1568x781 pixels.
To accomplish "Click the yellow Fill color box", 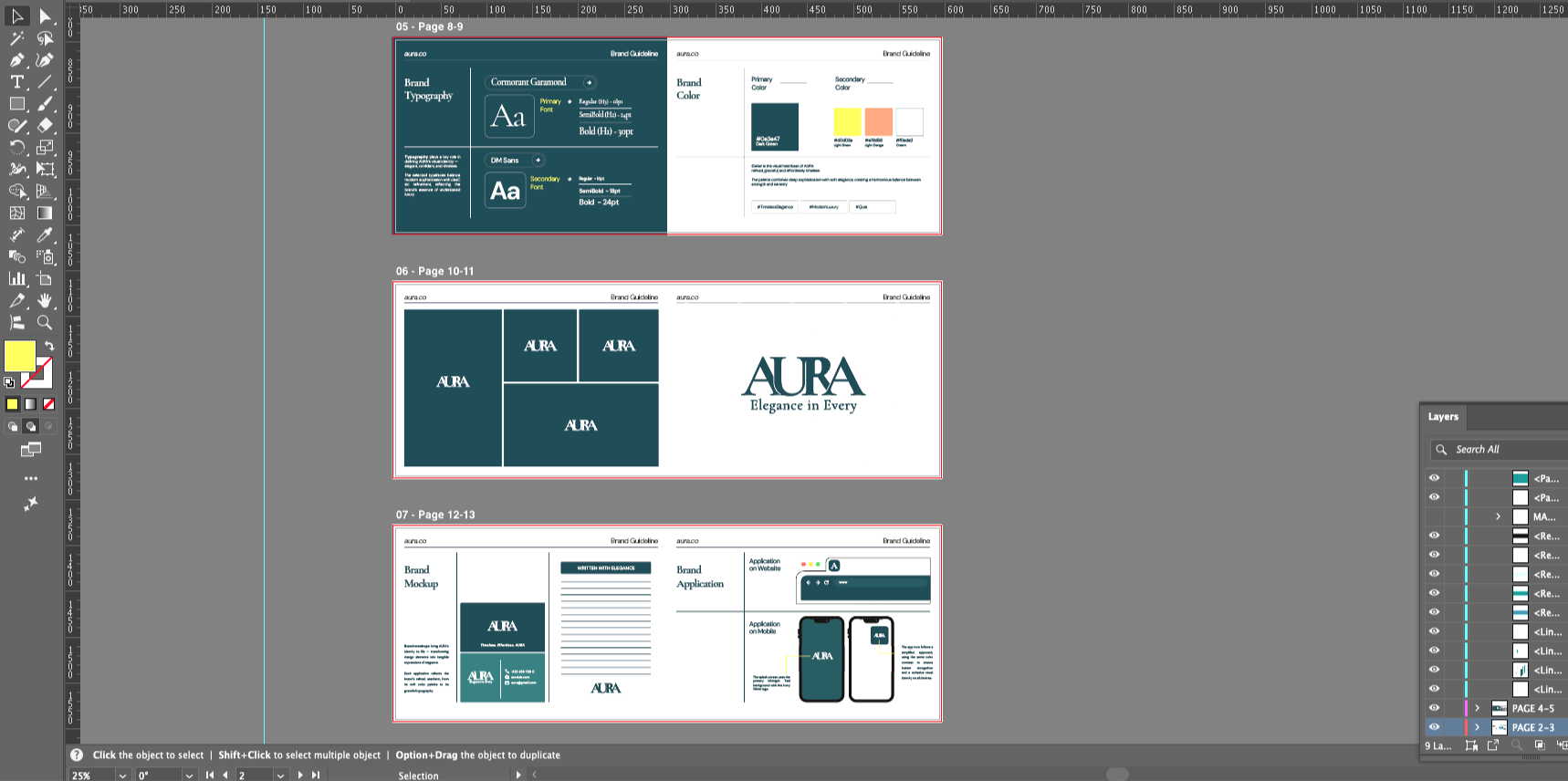I will pos(19,356).
